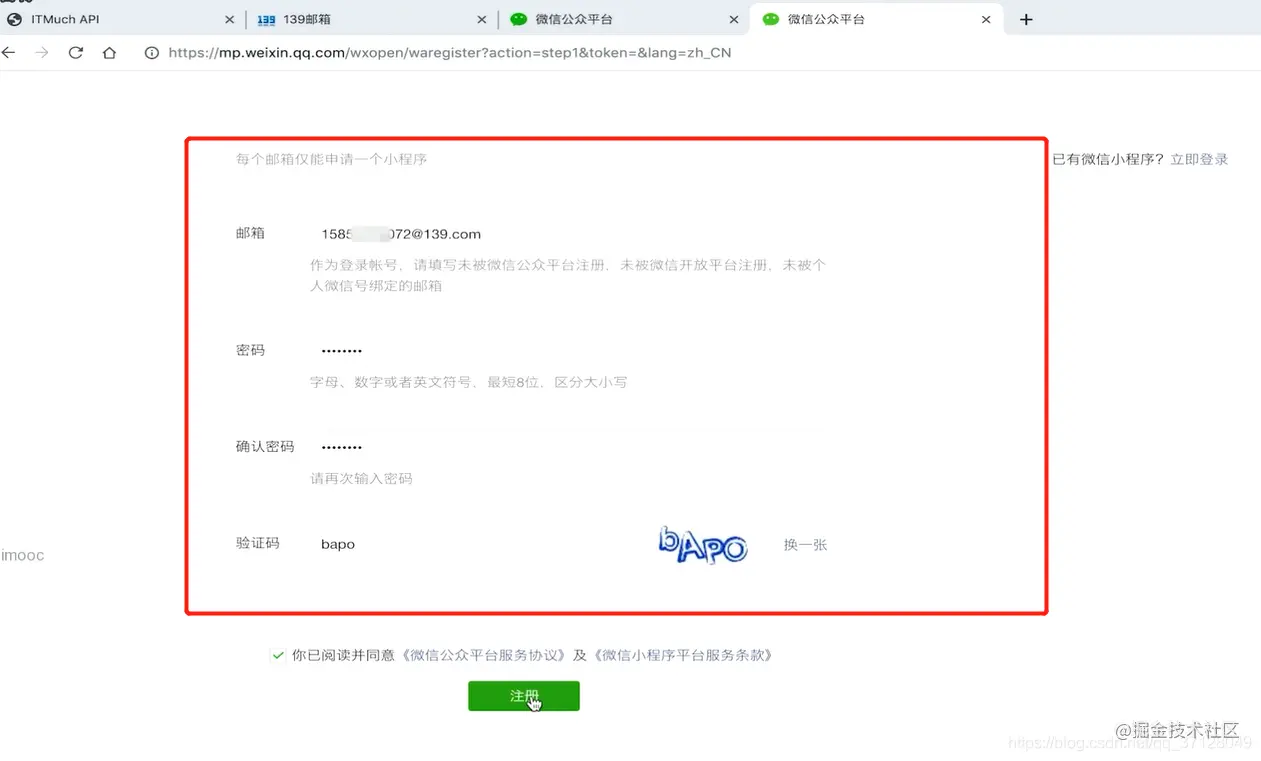Image resolution: width=1261 pixels, height=761 pixels.
Task: Close the active 微信公众平台 tab
Action: [987, 19]
